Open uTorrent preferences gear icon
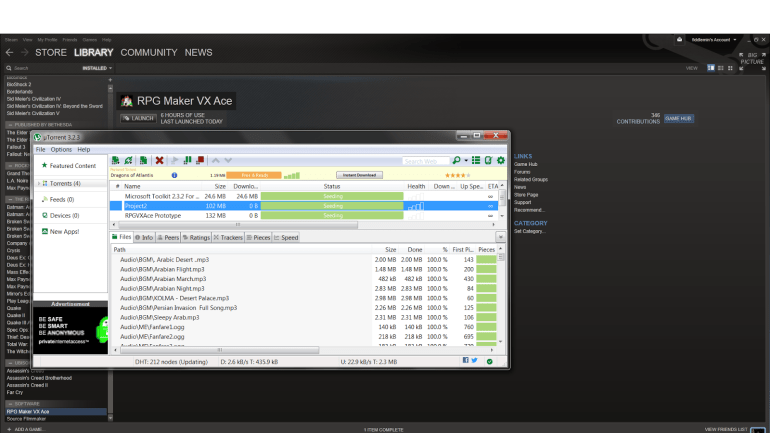 tap(500, 160)
